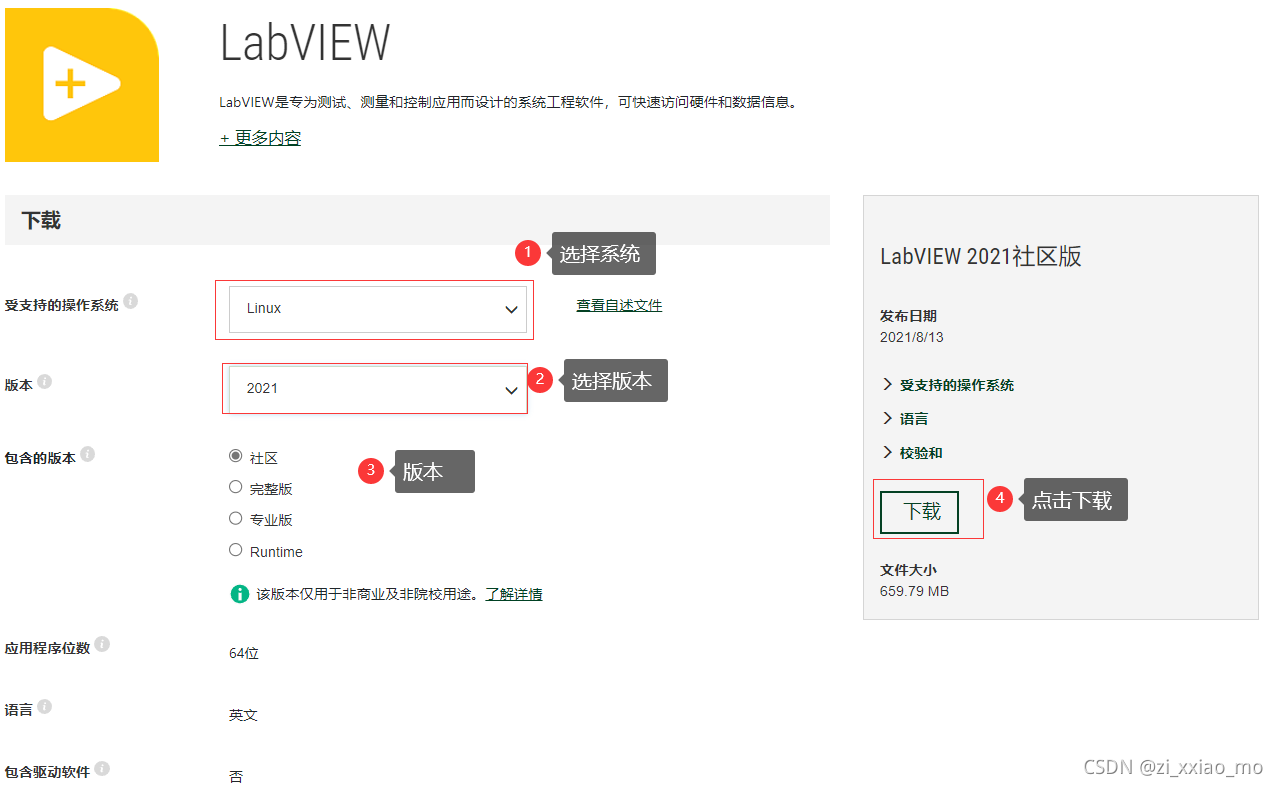
Task: Click the 下载 download button
Action: (920, 512)
